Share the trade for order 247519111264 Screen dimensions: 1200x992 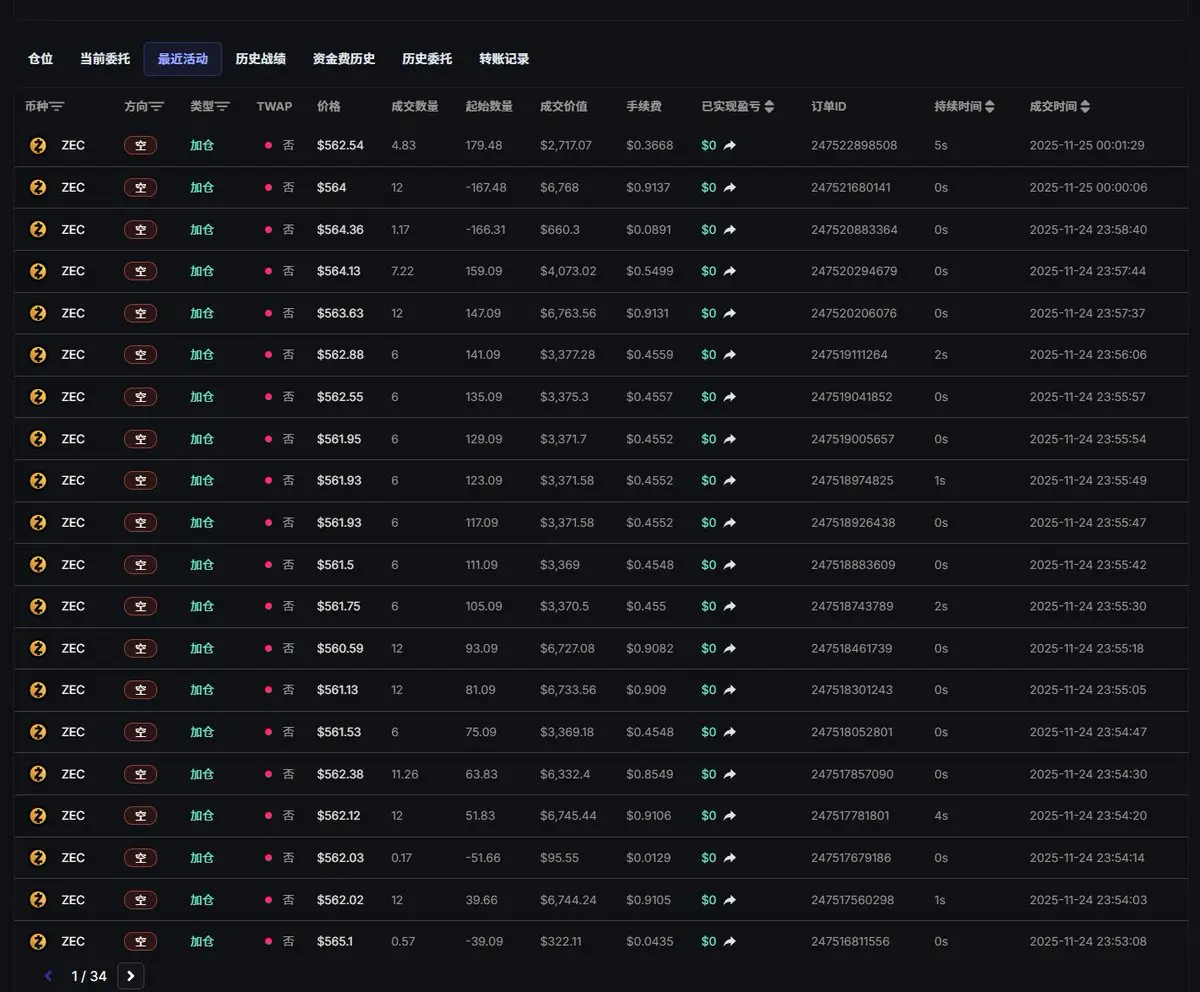(730, 355)
